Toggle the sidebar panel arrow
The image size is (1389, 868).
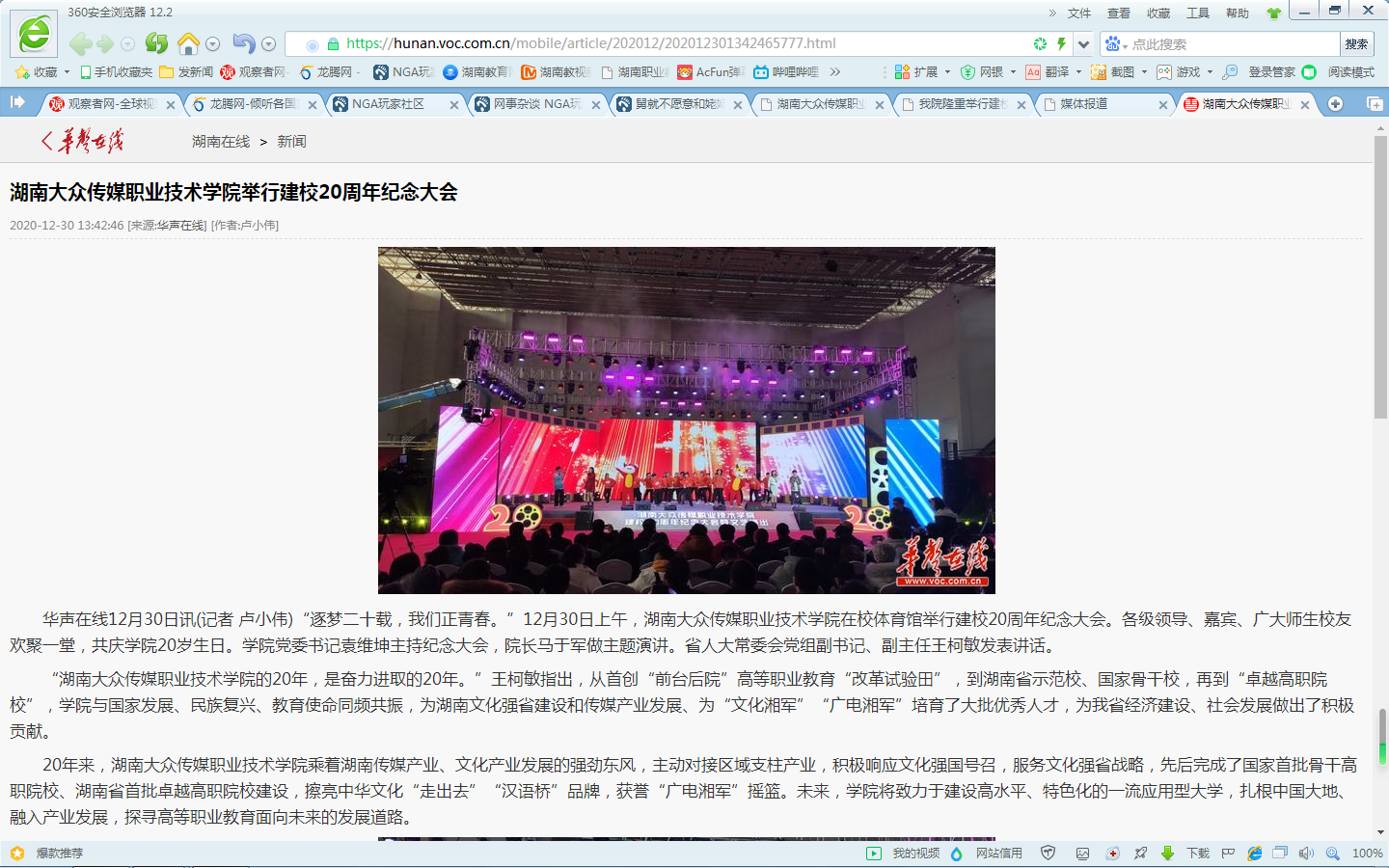[x=17, y=102]
